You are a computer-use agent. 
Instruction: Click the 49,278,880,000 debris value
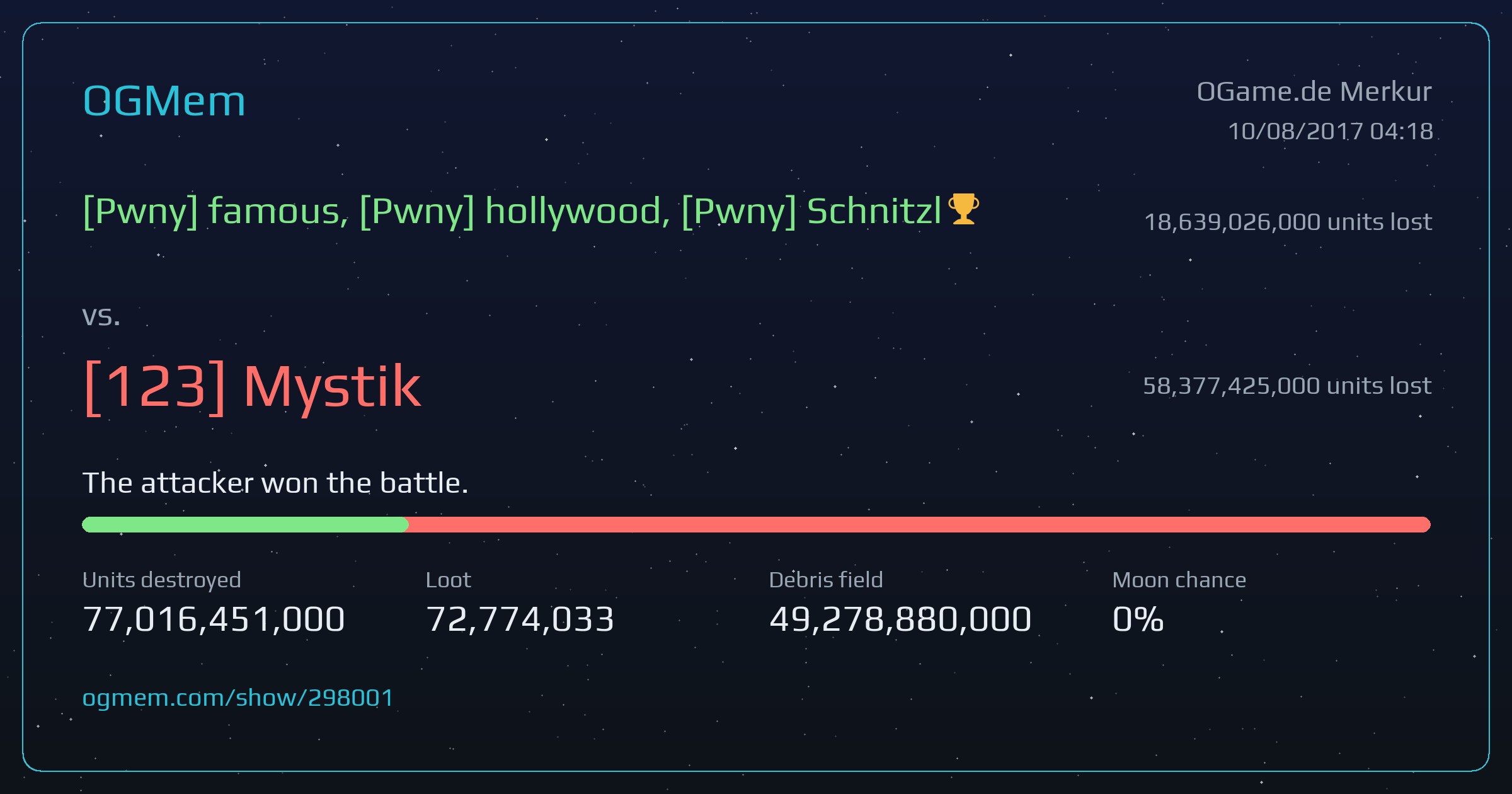900,619
